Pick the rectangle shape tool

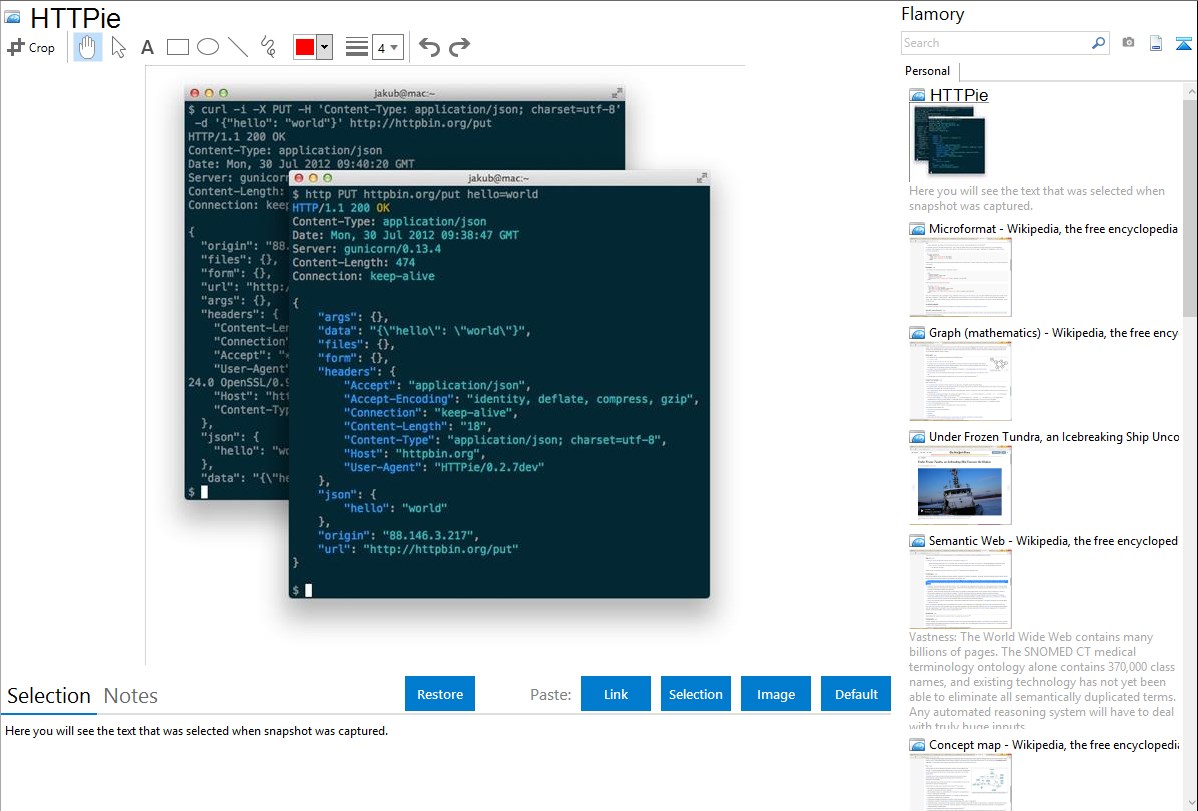point(177,47)
